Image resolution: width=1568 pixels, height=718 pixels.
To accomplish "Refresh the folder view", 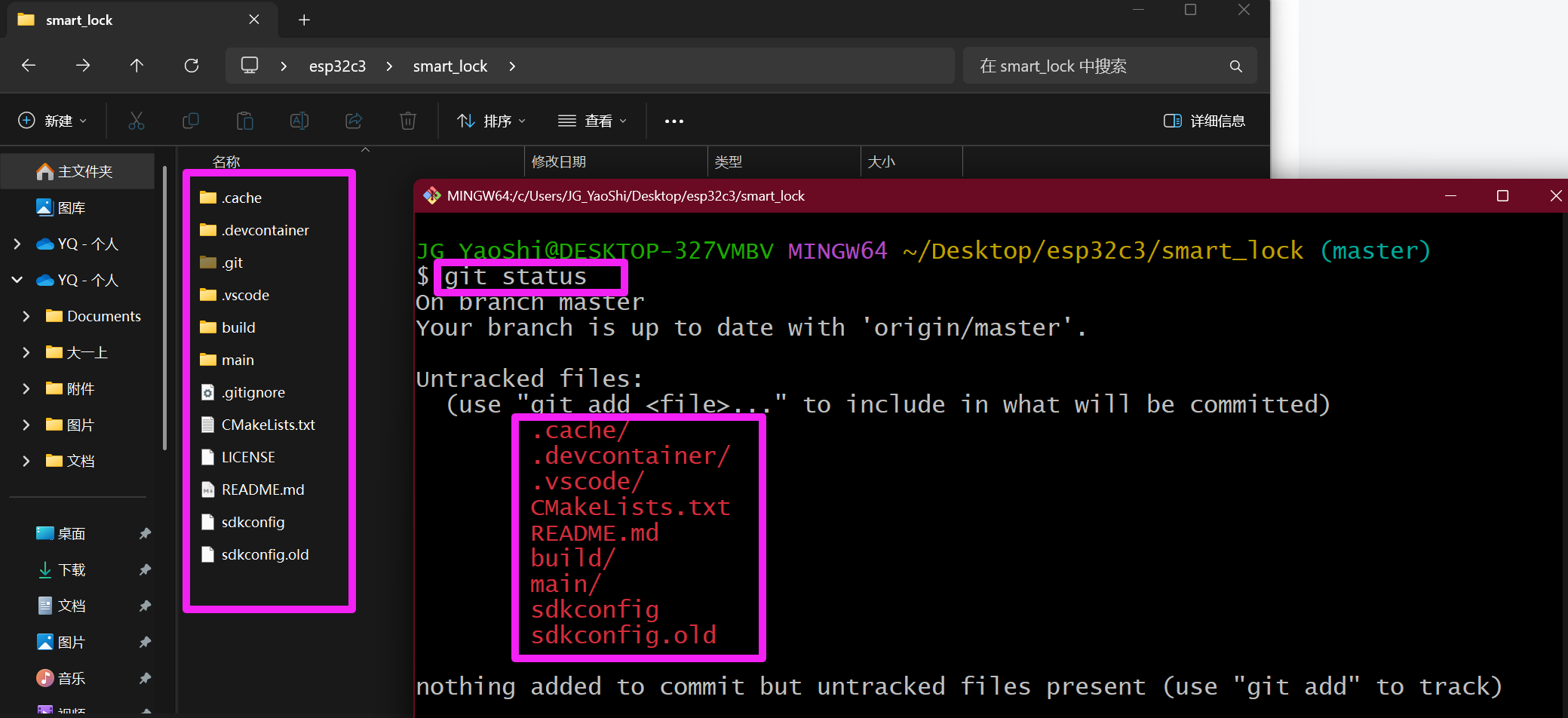I will [x=191, y=66].
